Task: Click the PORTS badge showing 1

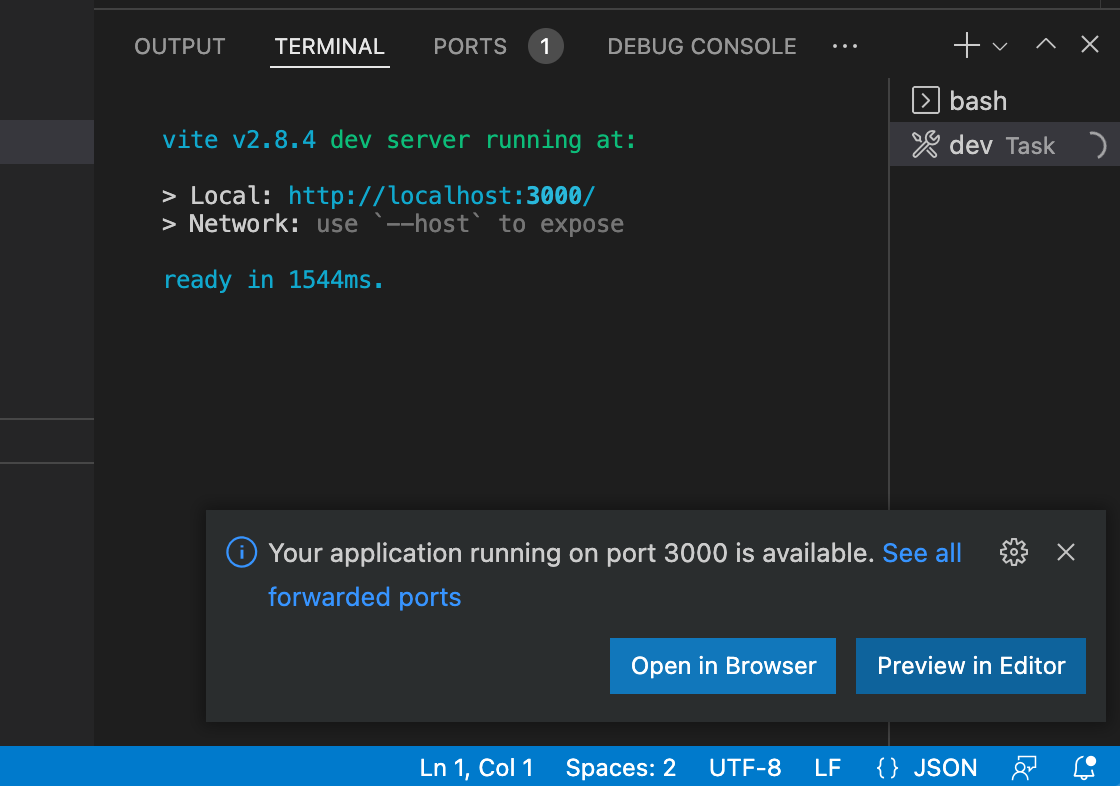Action: 546,46
